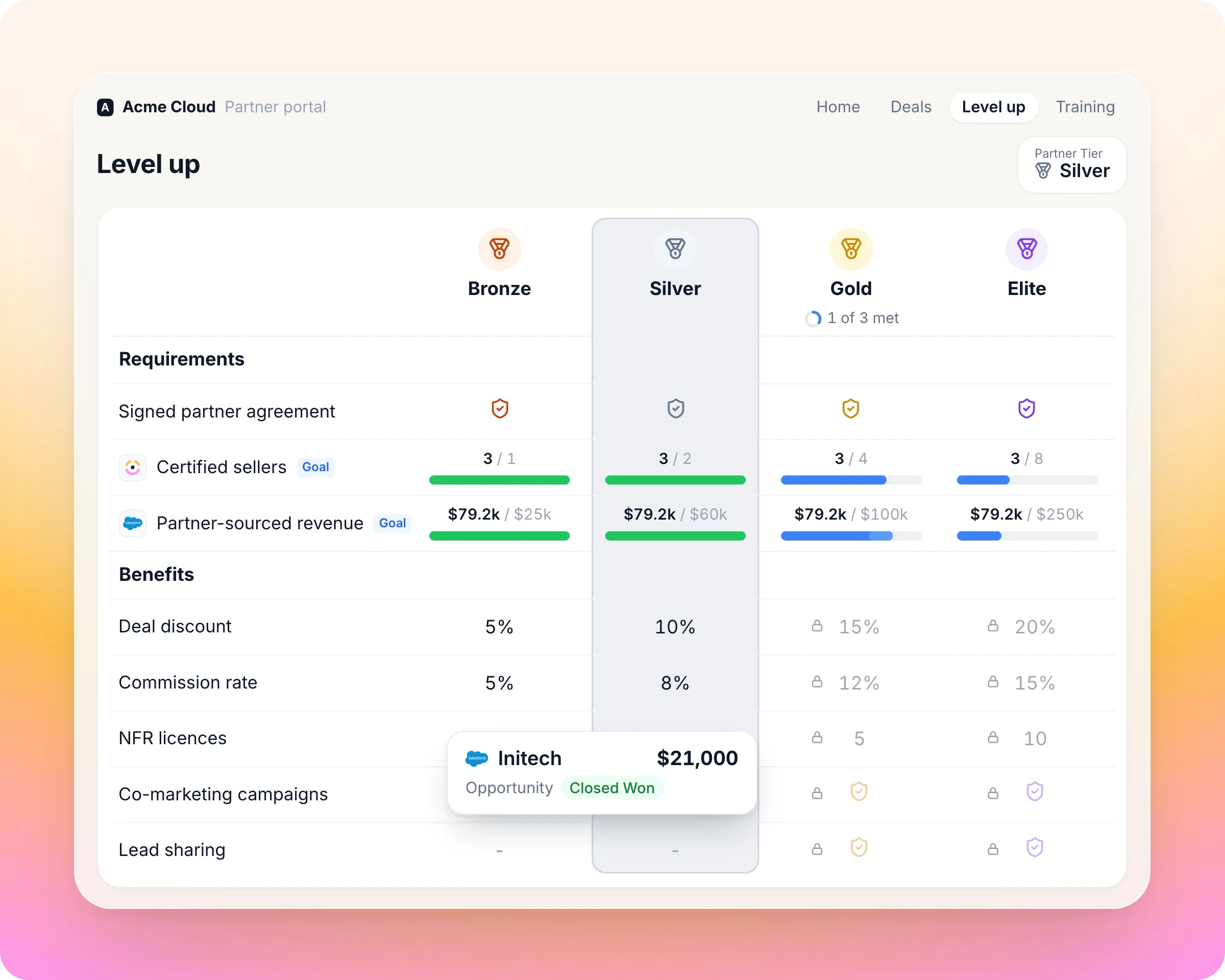Screen dimensions: 1225x980
Task: Select the Silver tier medal icon in table
Action: coord(675,249)
